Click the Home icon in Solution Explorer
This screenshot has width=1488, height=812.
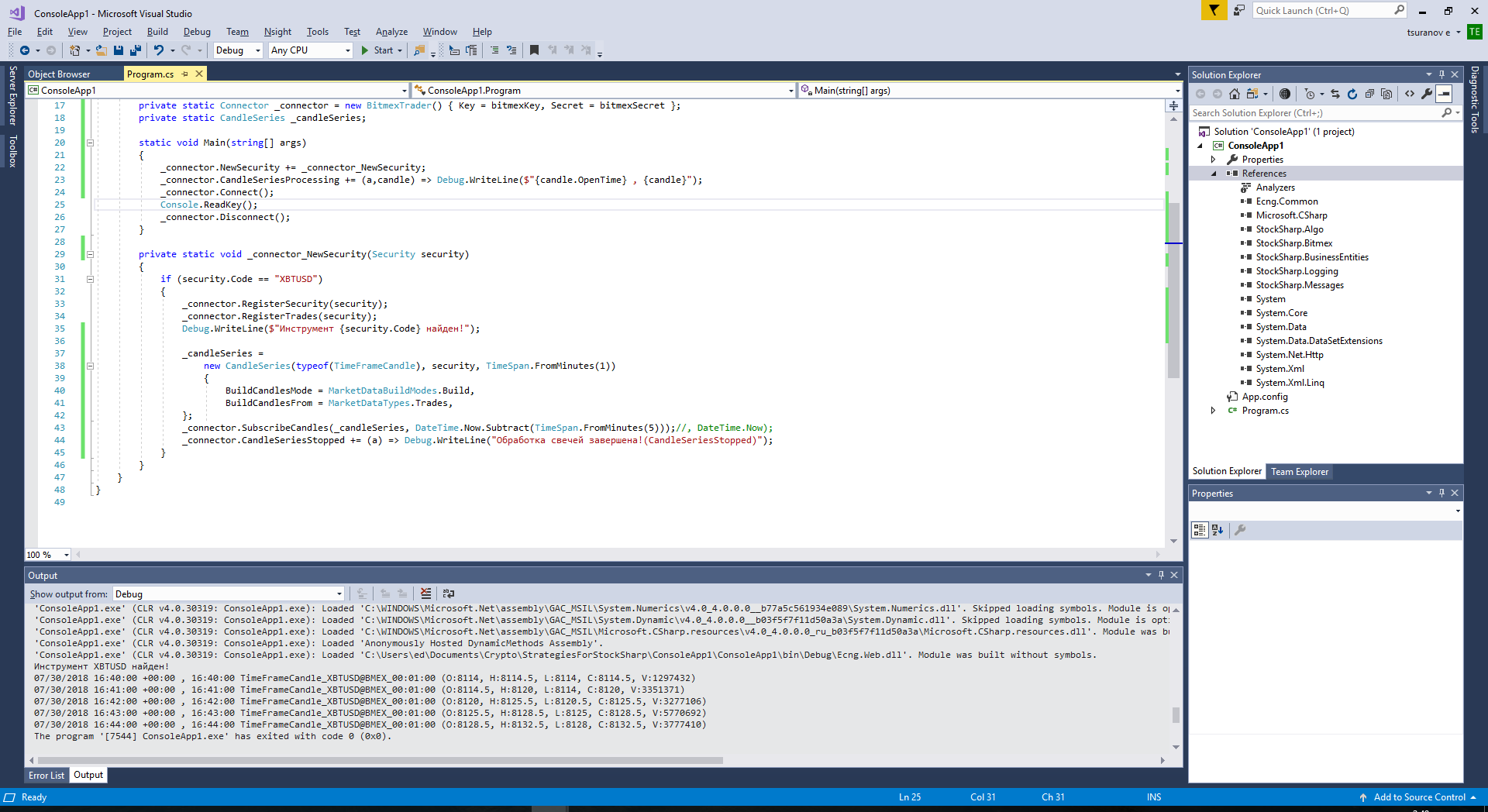(x=1235, y=94)
